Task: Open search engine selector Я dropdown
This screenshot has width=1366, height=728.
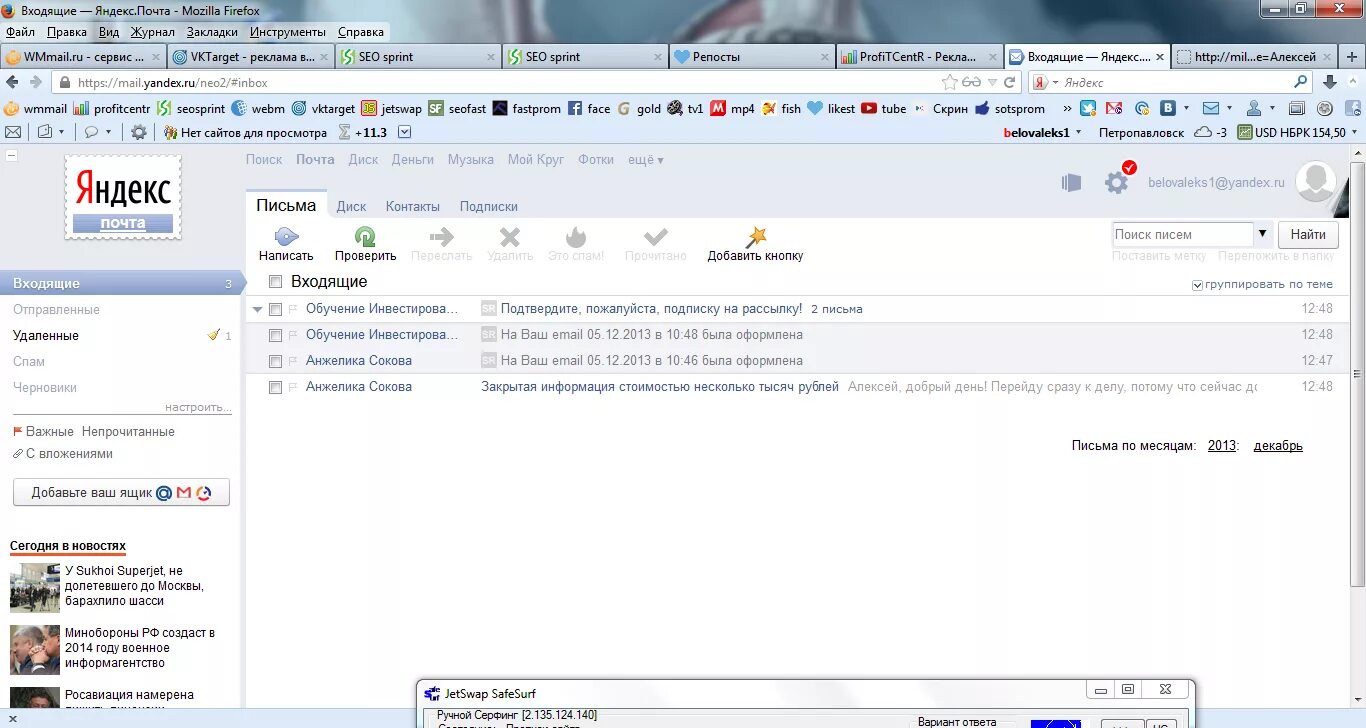Action: pyautogui.click(x=1044, y=83)
